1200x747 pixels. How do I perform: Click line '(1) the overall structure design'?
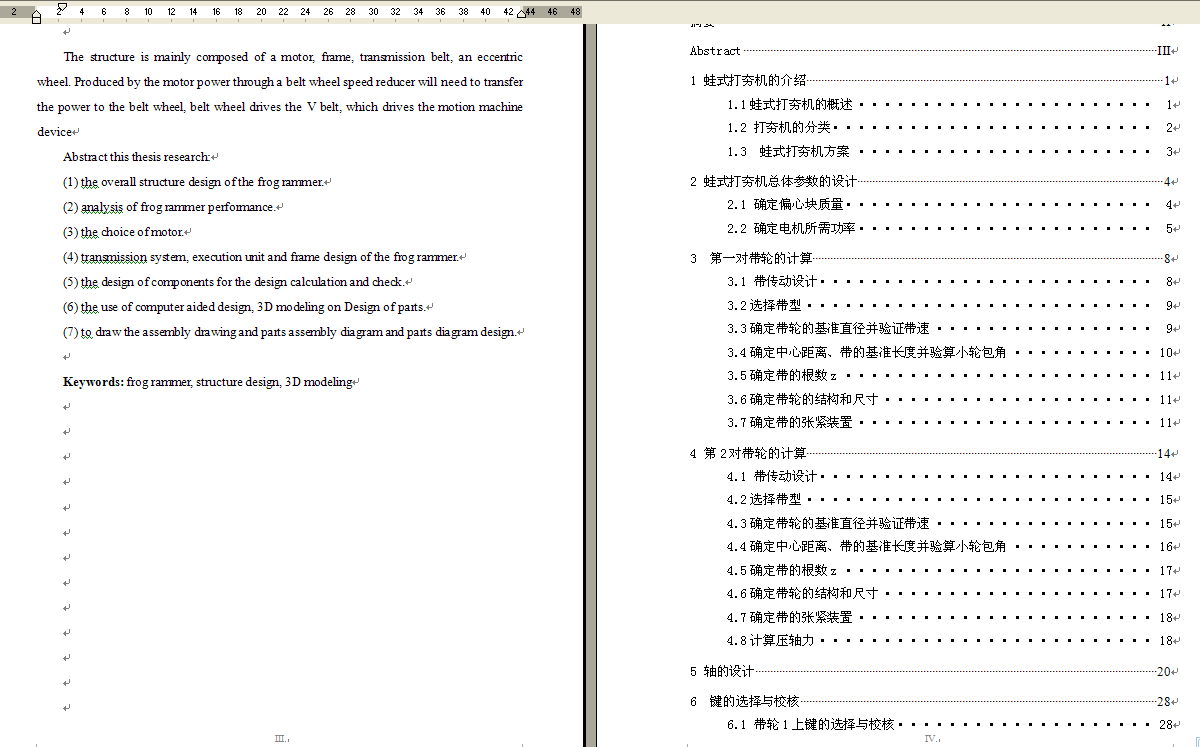[x=193, y=182]
